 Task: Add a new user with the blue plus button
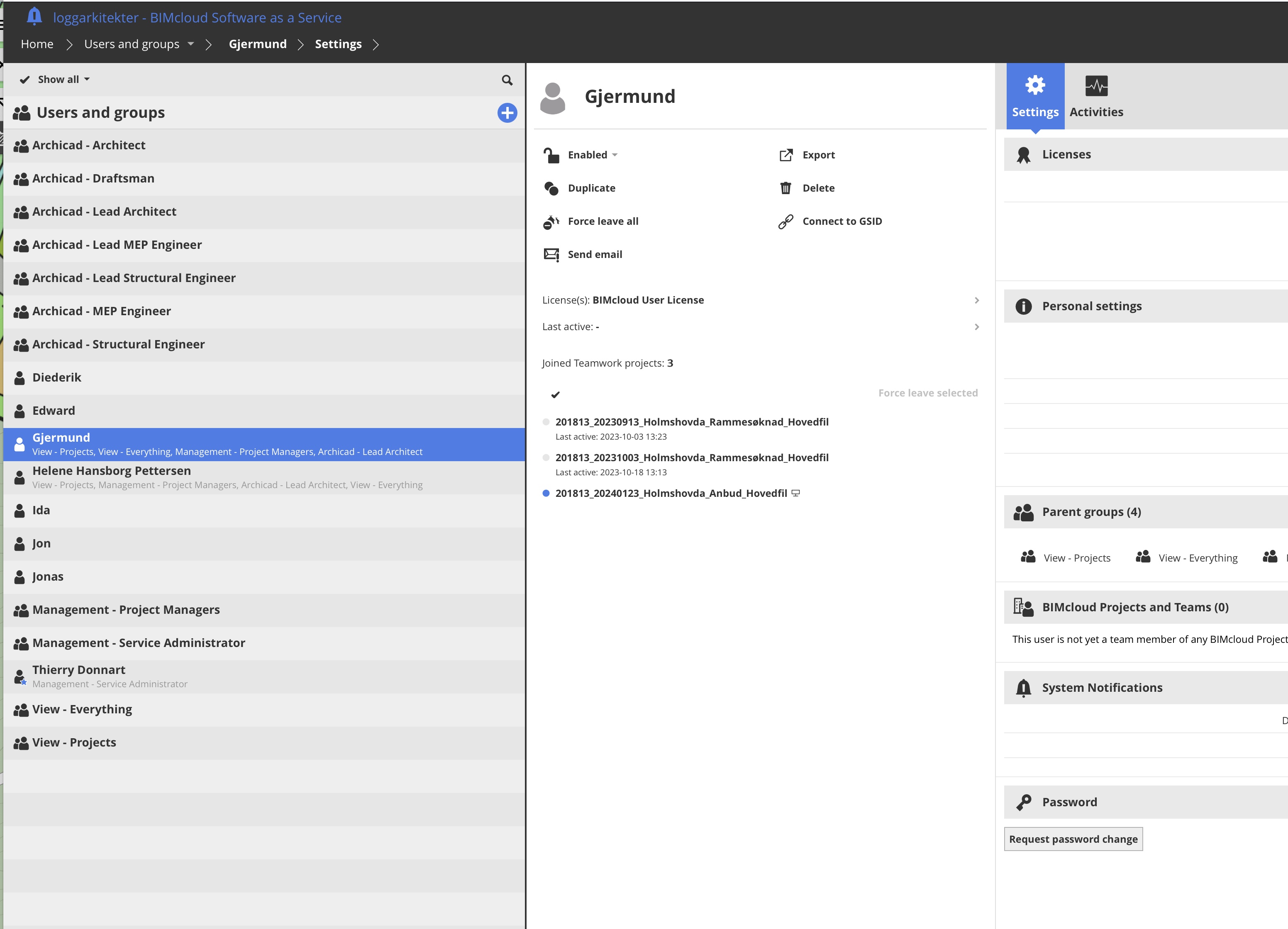click(x=507, y=112)
